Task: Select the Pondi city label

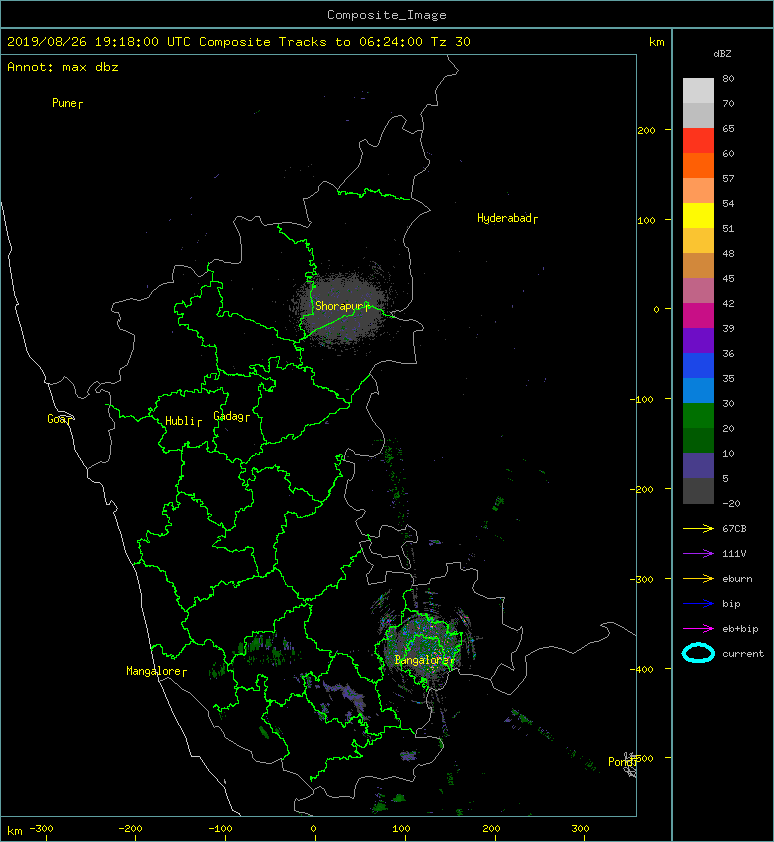Action: pos(620,761)
